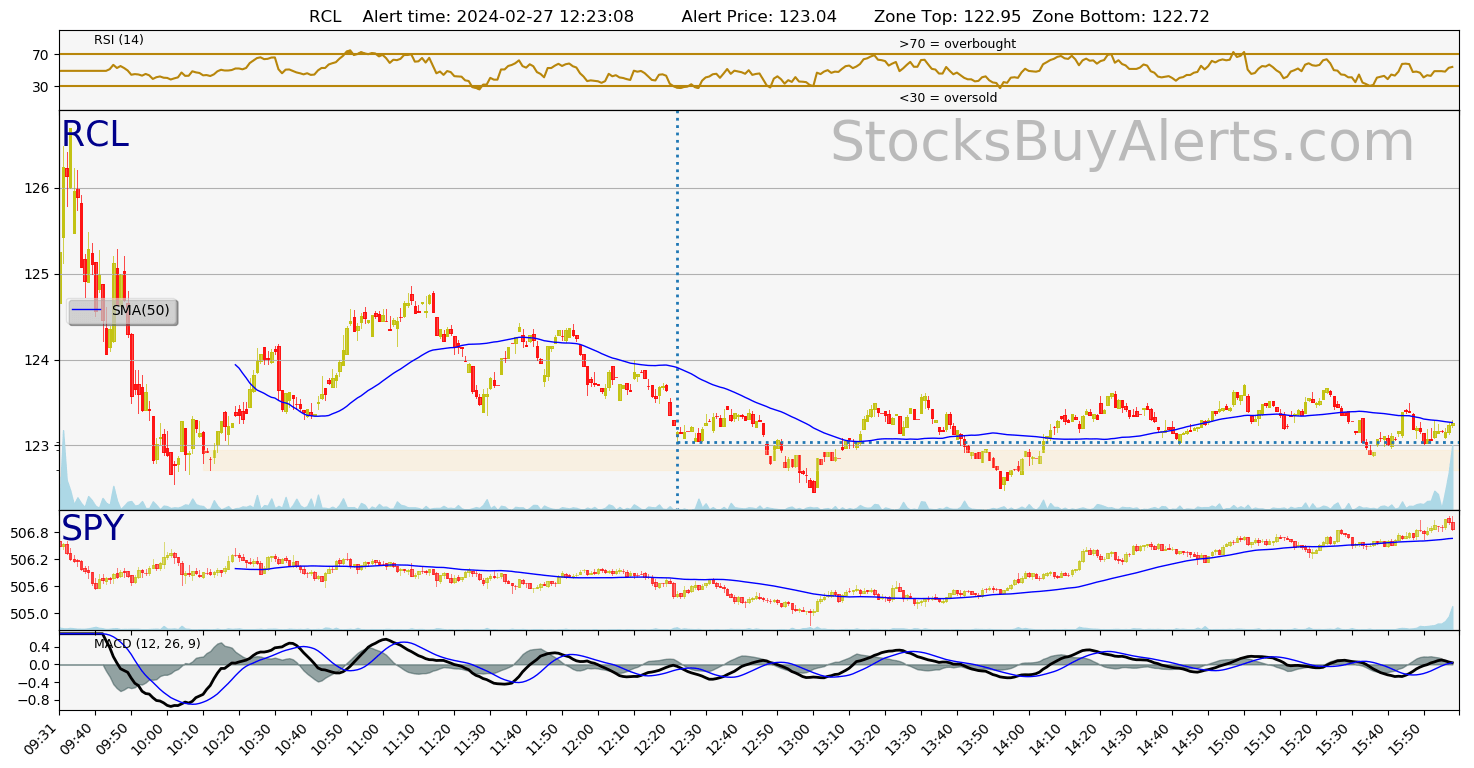
Task: Click the SPY ticker label
Action: [x=92, y=529]
